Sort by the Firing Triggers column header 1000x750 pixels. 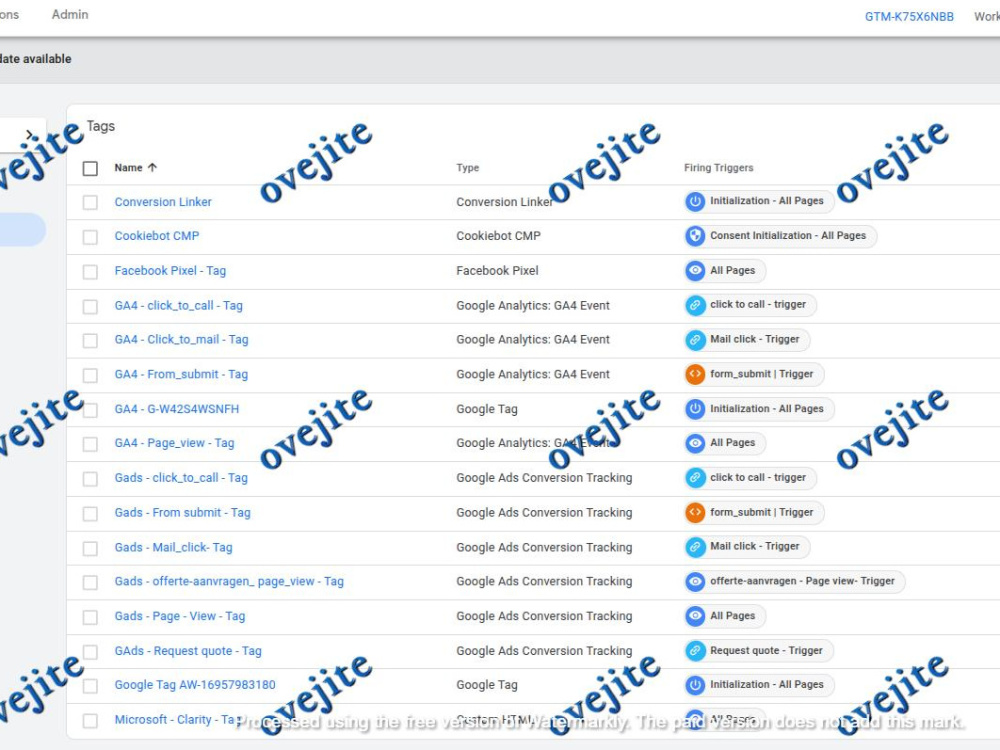719,168
